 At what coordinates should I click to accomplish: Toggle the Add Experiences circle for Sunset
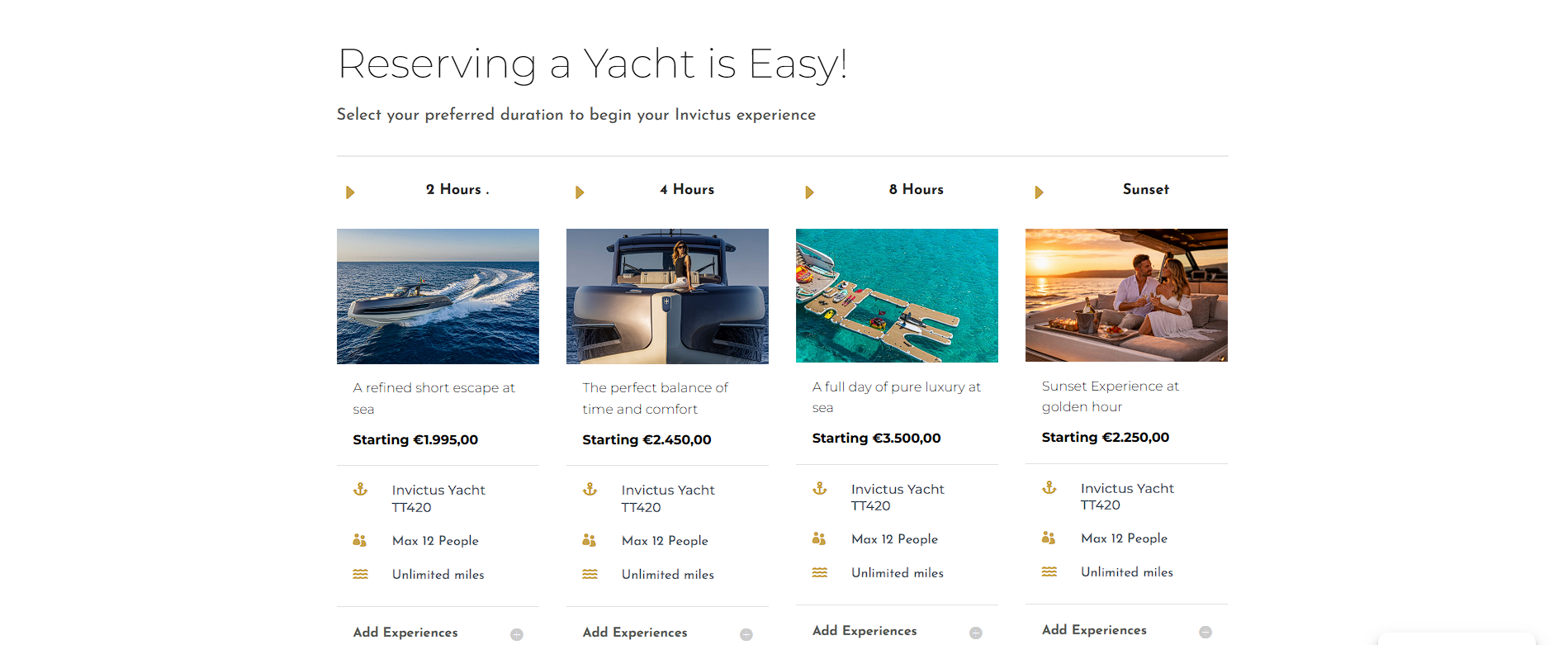pos(1206,632)
